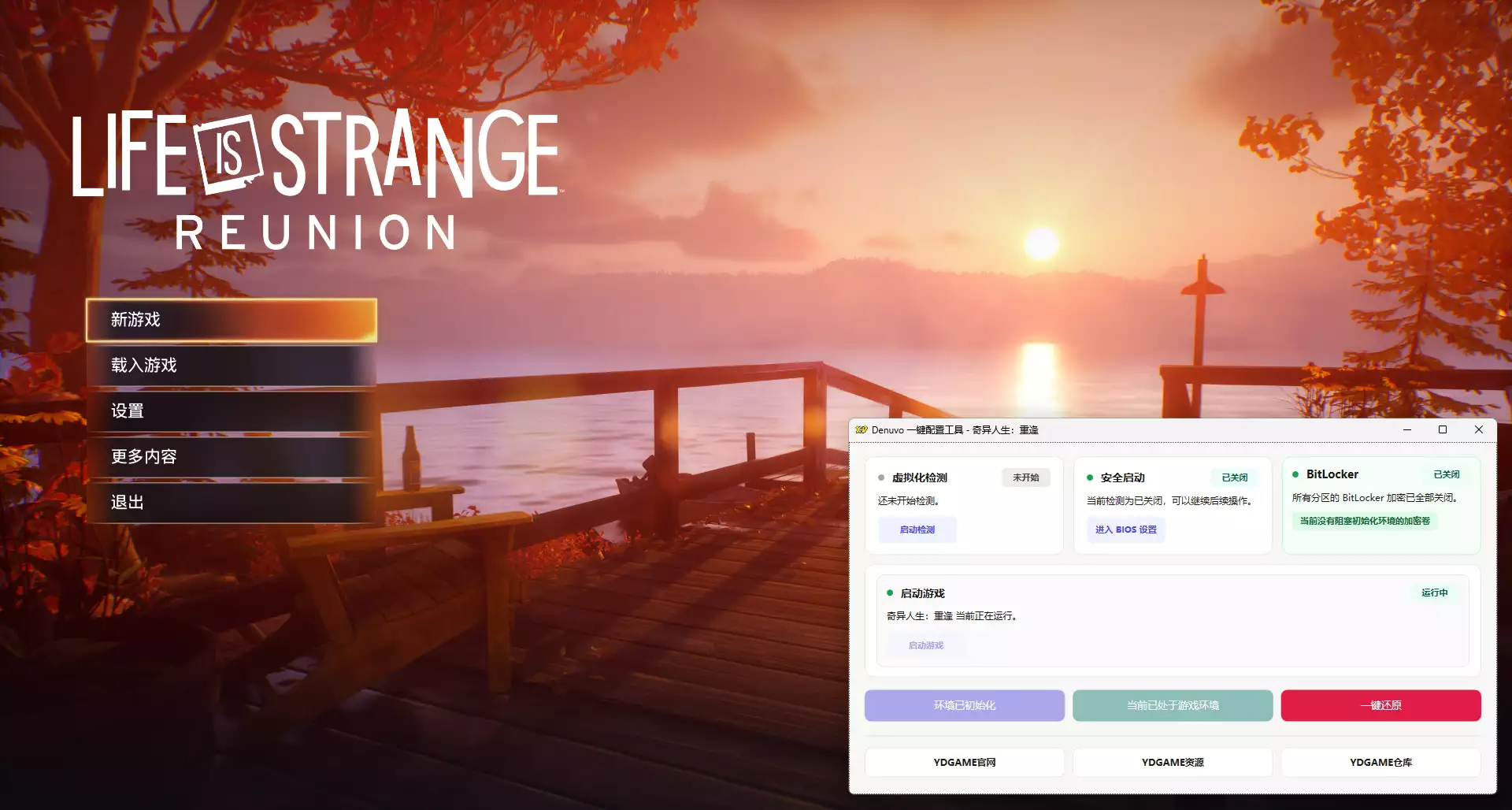This screenshot has height=810, width=1512.
Task: Open the YDGAME仓库 repository link
Action: [x=1380, y=762]
